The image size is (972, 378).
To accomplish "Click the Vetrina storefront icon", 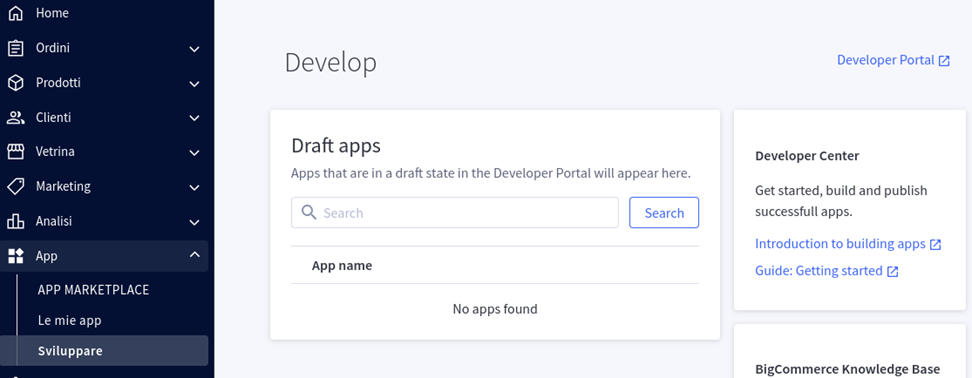I will [15, 152].
